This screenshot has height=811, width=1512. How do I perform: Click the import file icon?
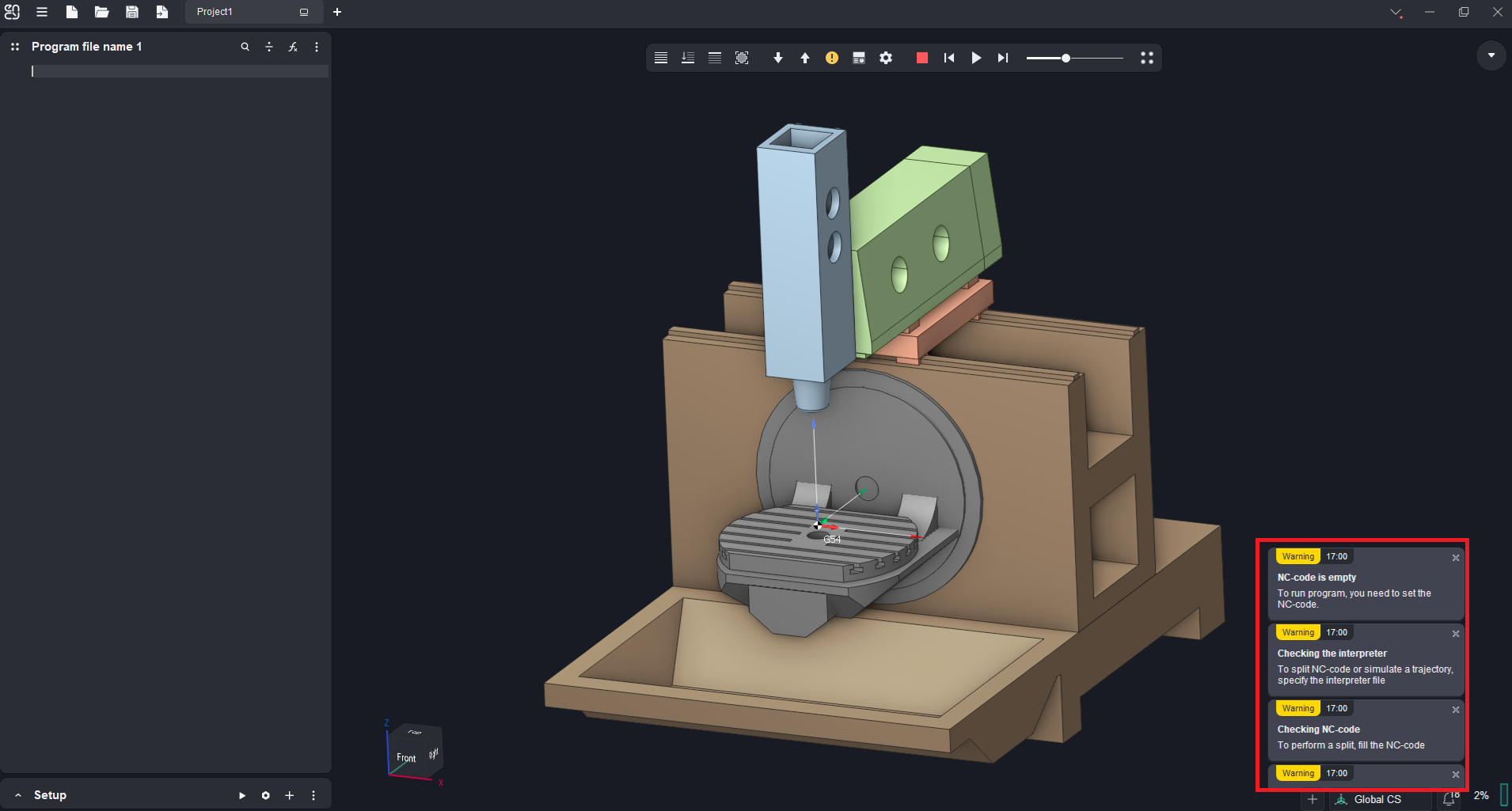click(x=162, y=12)
